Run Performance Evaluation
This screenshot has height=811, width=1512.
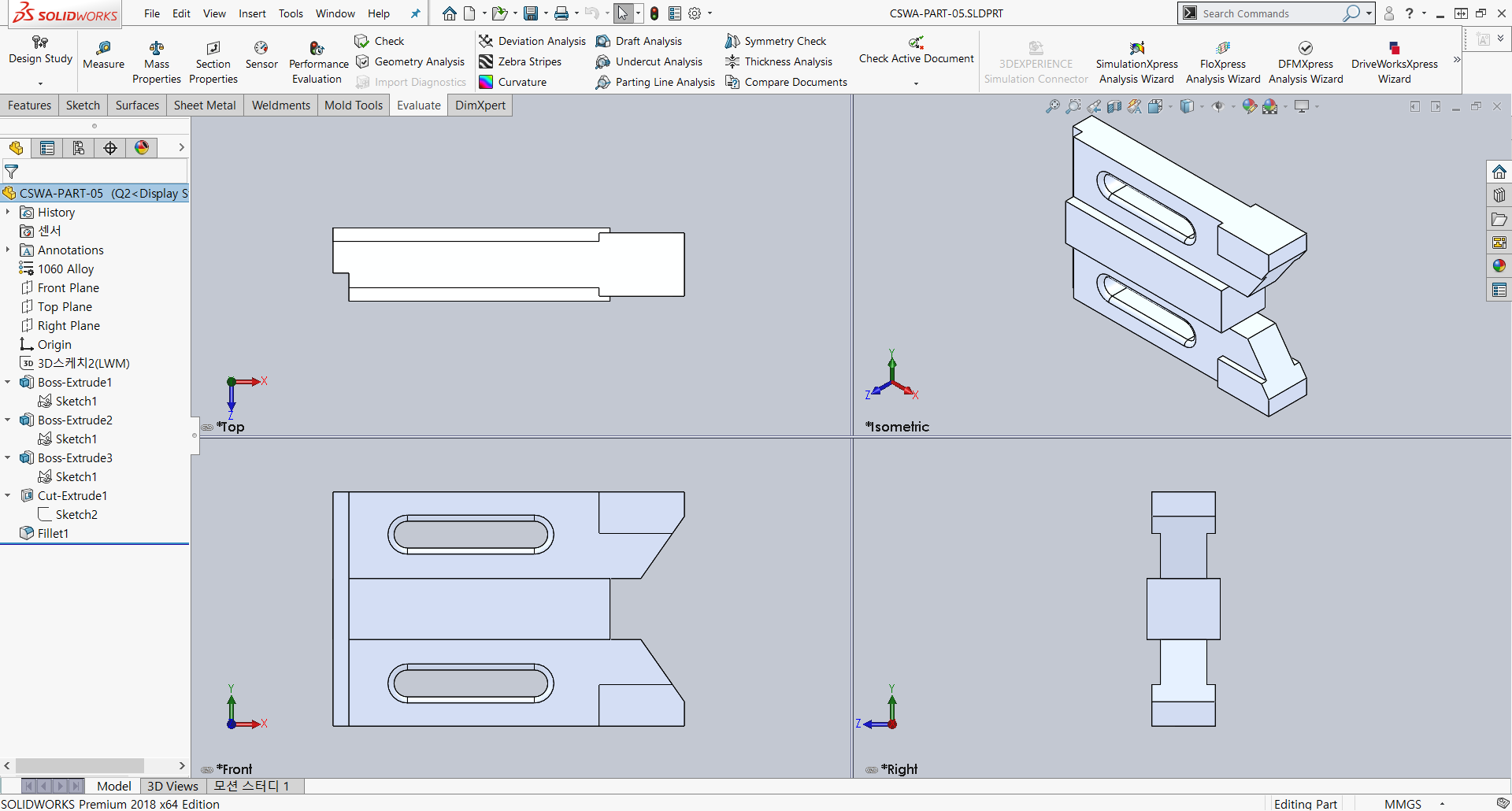click(x=317, y=61)
